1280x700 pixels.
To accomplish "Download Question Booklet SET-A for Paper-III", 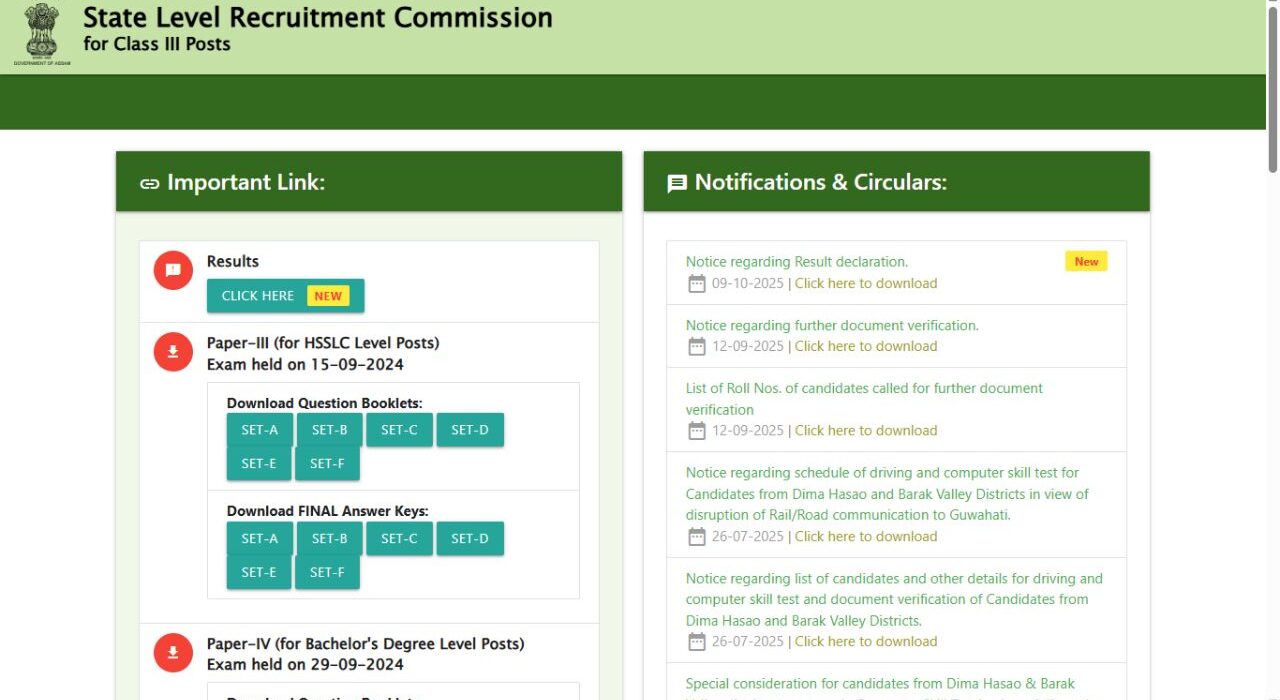I will [259, 430].
